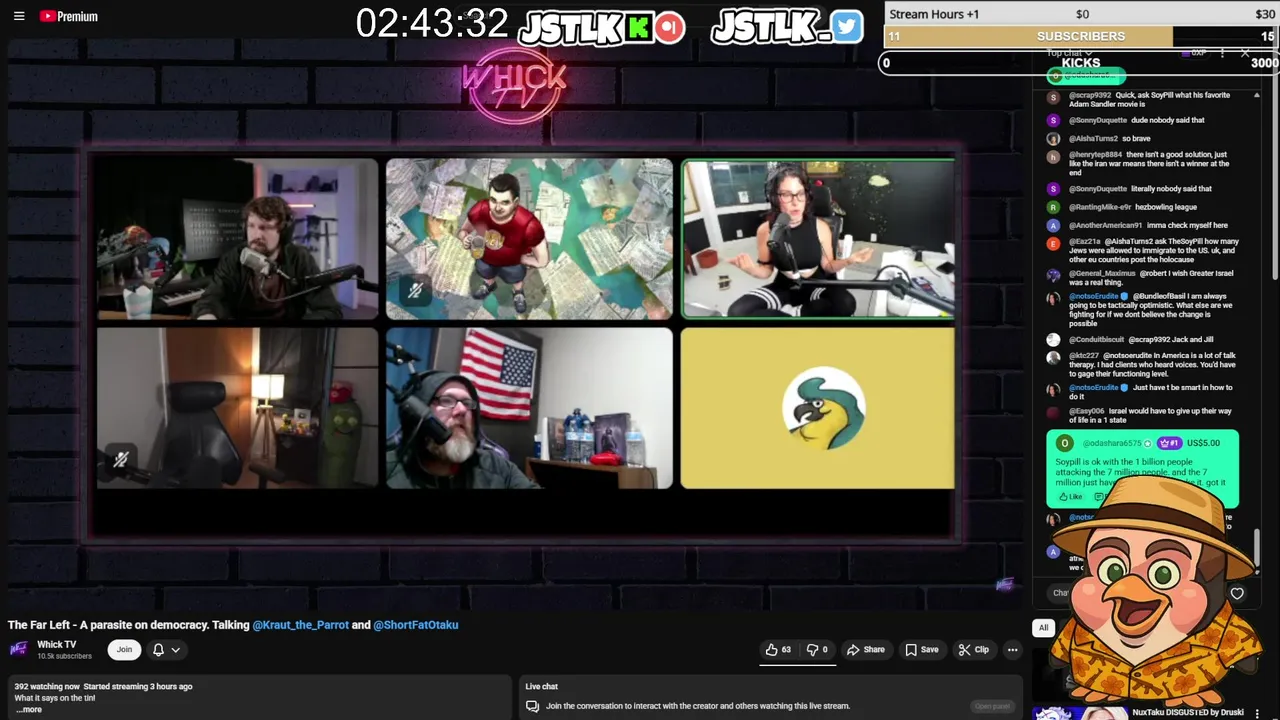Click the parrot logo participant tile
This screenshot has width=1280, height=720.
(x=818, y=408)
